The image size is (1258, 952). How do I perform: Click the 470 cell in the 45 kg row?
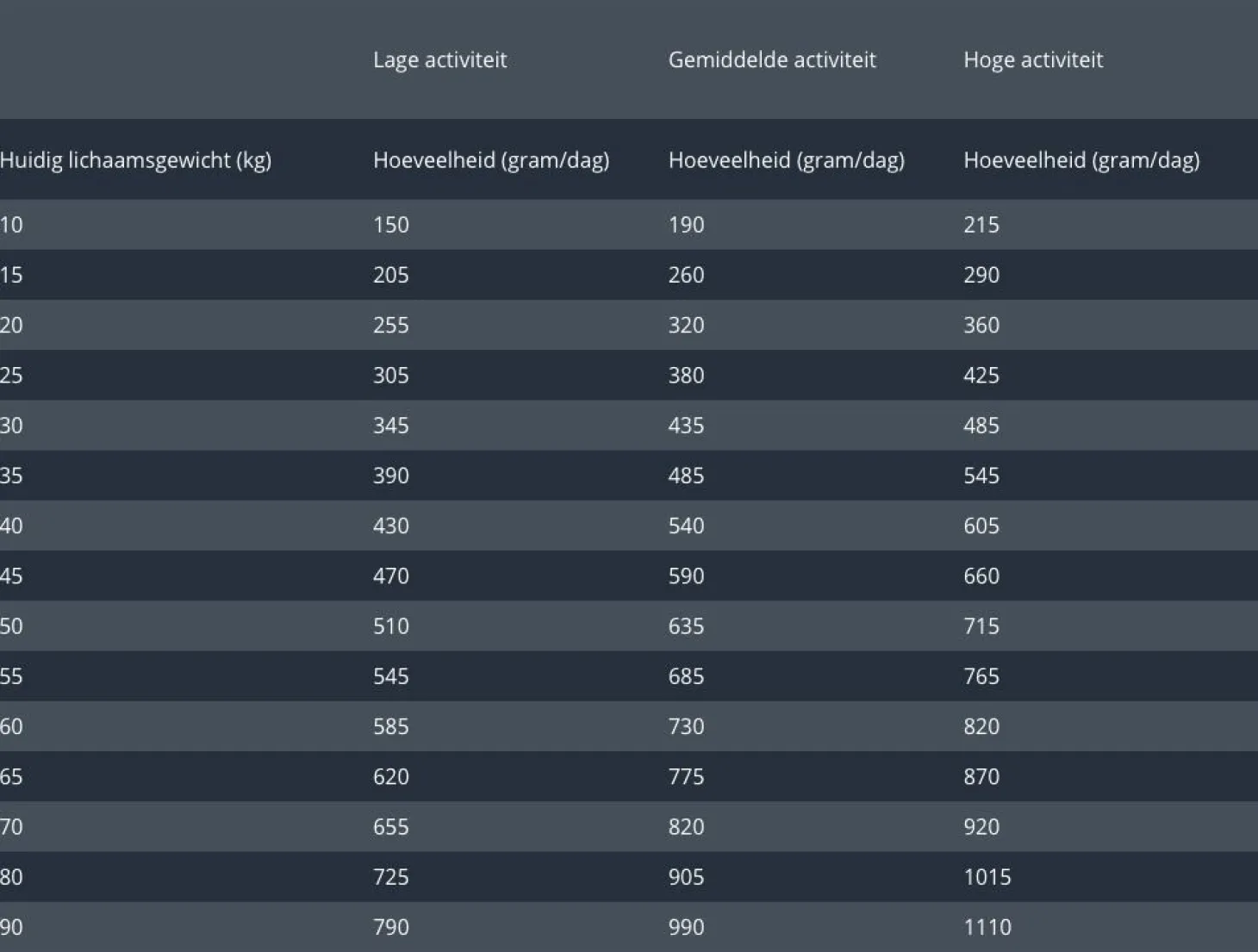click(390, 576)
